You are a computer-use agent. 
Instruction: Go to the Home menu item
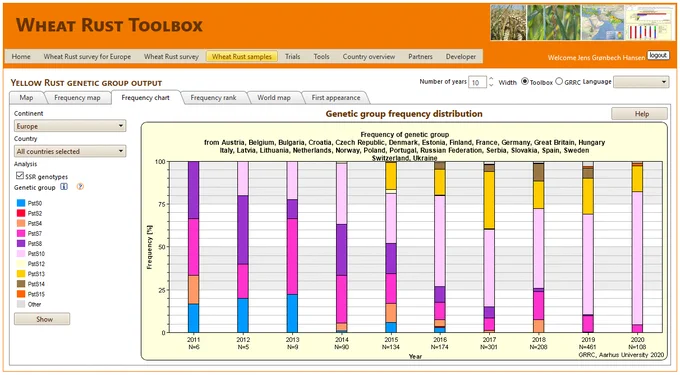[x=21, y=56]
